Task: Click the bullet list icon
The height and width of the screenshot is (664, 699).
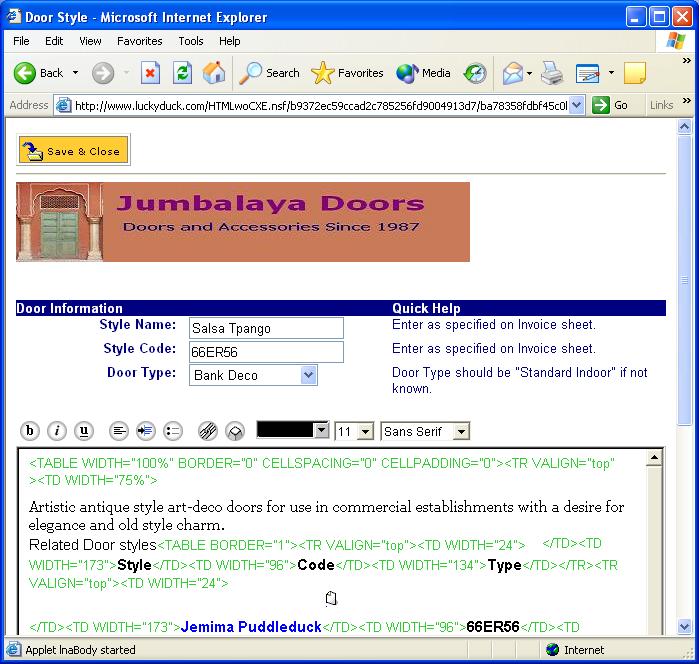Action: (x=173, y=431)
